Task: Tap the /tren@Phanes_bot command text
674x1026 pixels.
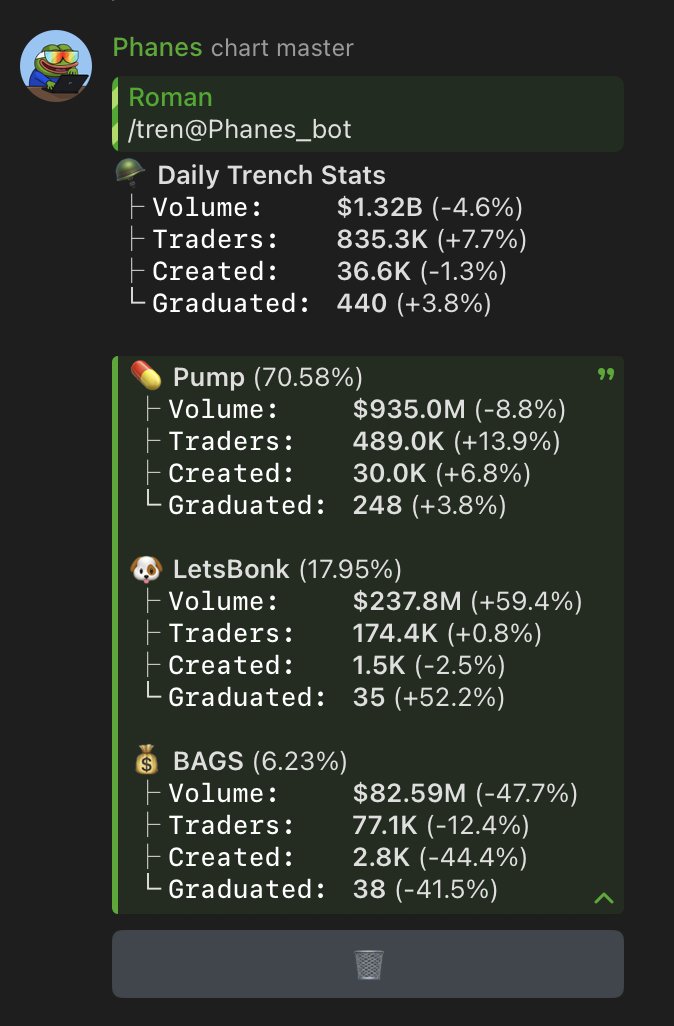Action: [240, 130]
